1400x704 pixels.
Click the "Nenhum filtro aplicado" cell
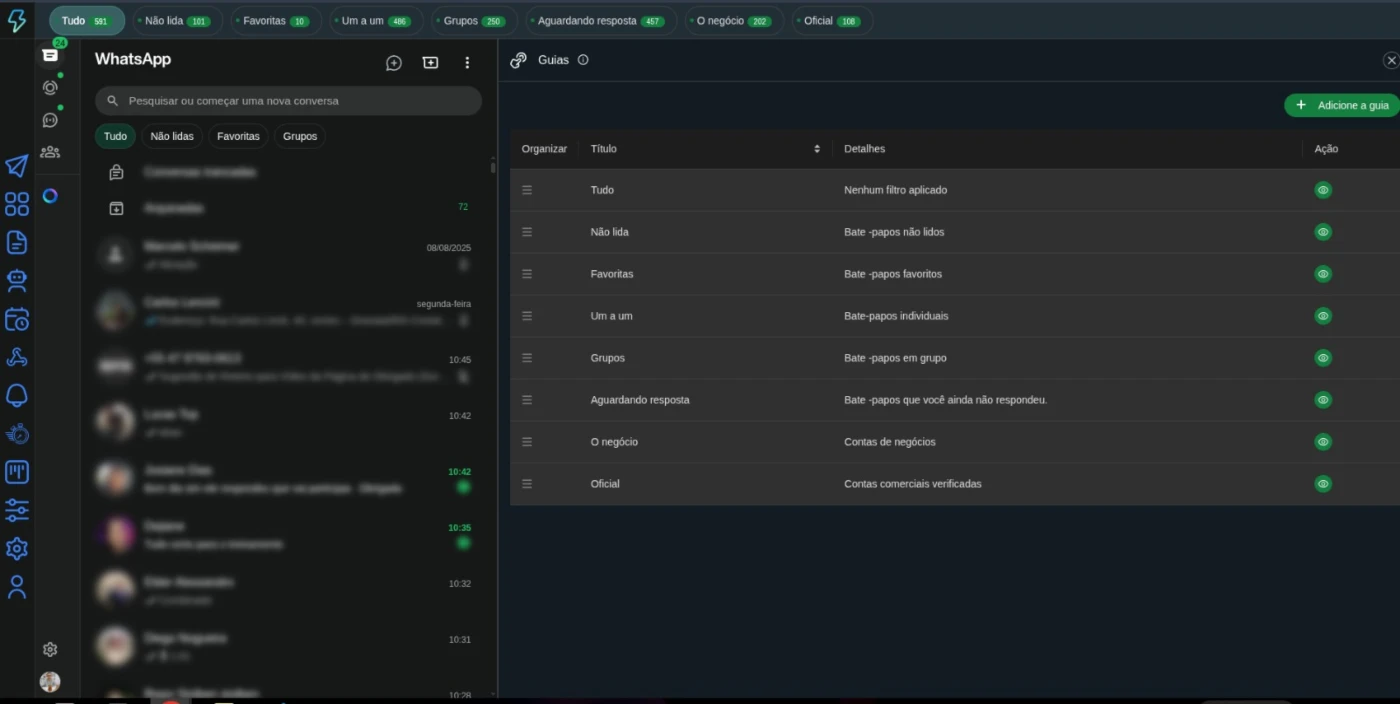[895, 190]
